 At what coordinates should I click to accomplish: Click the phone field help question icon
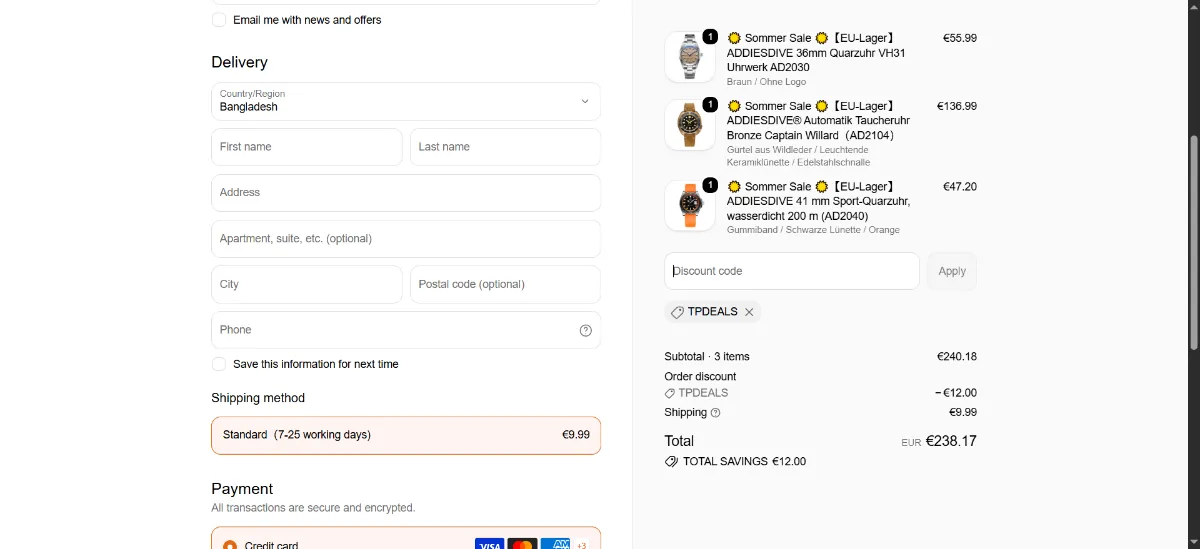click(586, 330)
